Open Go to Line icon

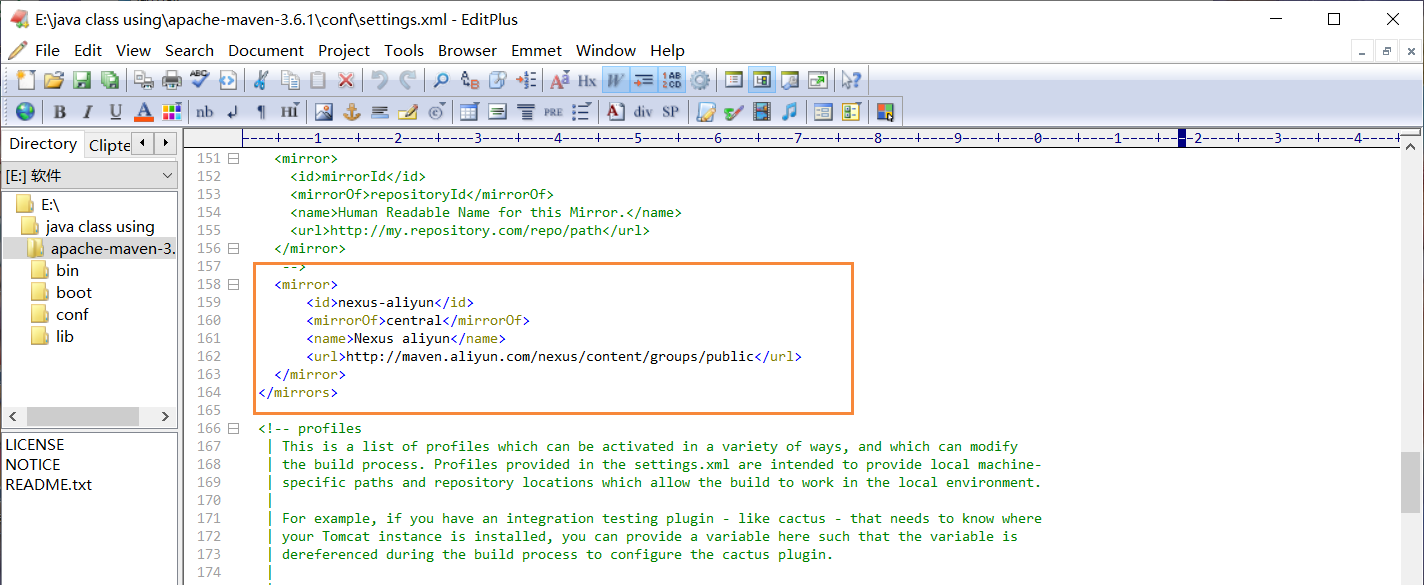[526, 80]
